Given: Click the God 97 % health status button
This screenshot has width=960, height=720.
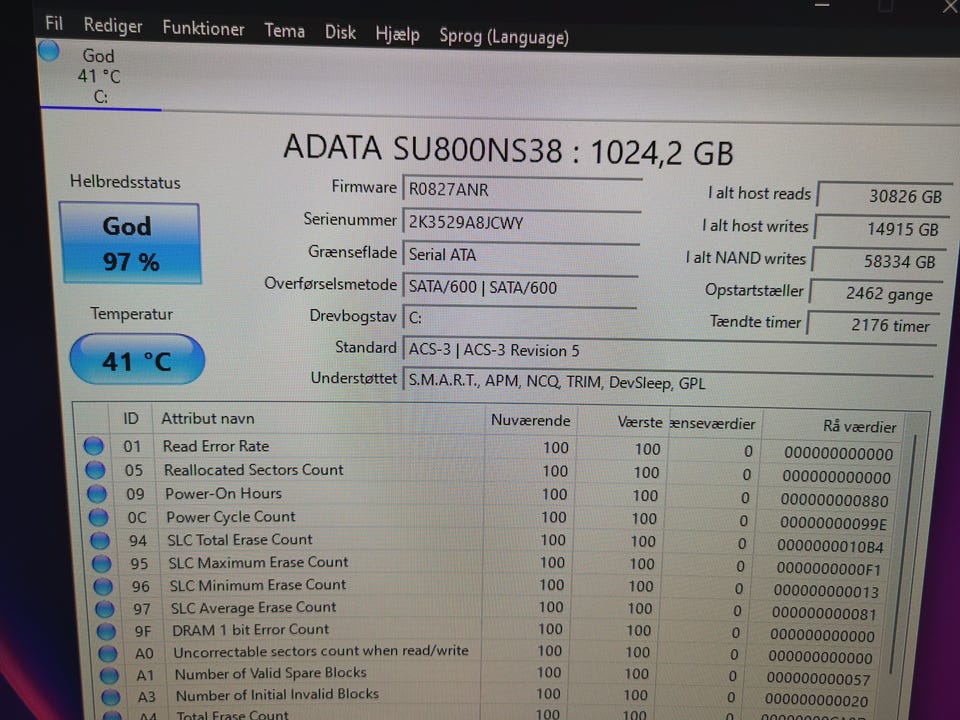Looking at the screenshot, I should pos(130,244).
